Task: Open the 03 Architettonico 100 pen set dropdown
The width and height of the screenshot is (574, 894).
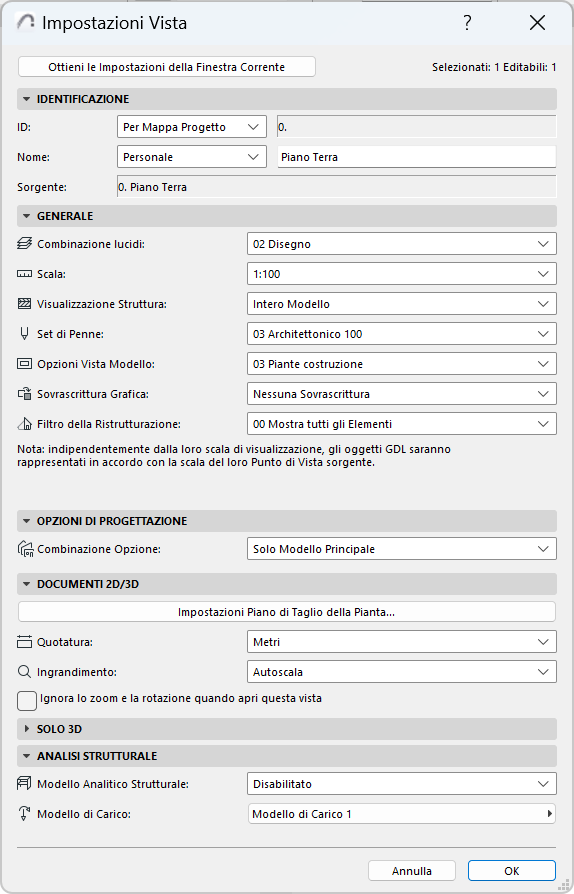Action: 402,334
